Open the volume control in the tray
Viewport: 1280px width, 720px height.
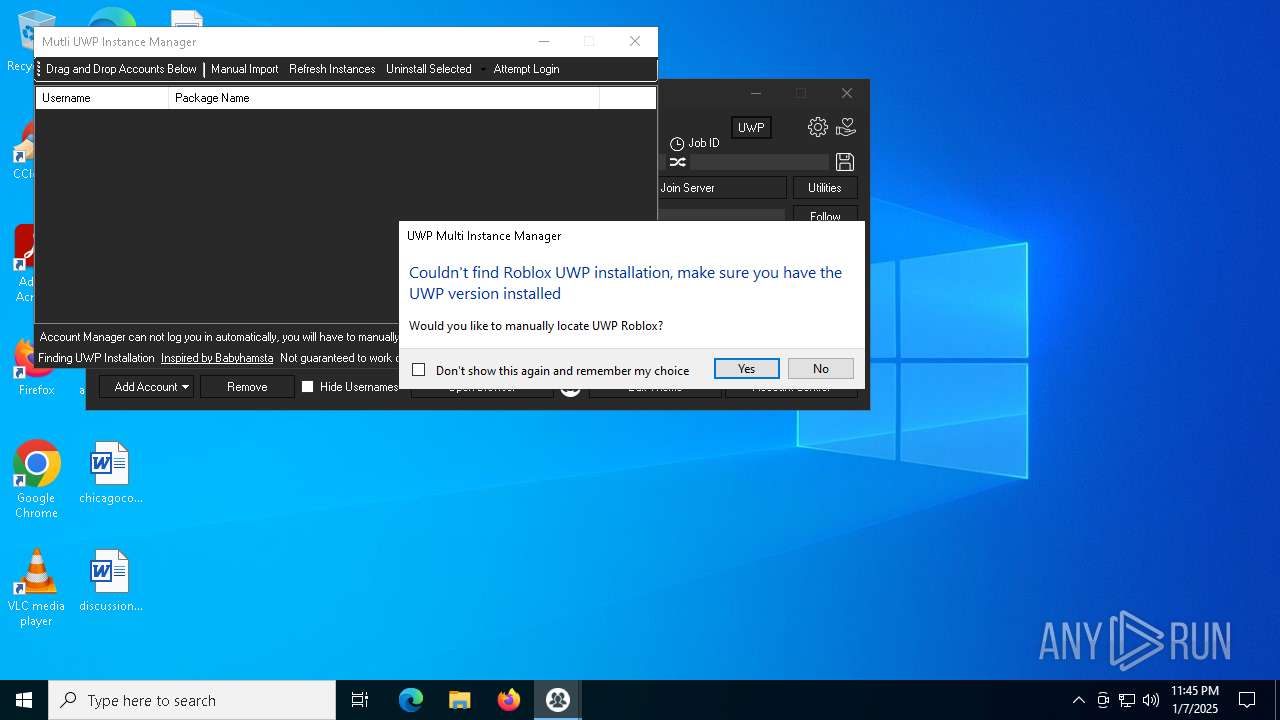(1151, 700)
